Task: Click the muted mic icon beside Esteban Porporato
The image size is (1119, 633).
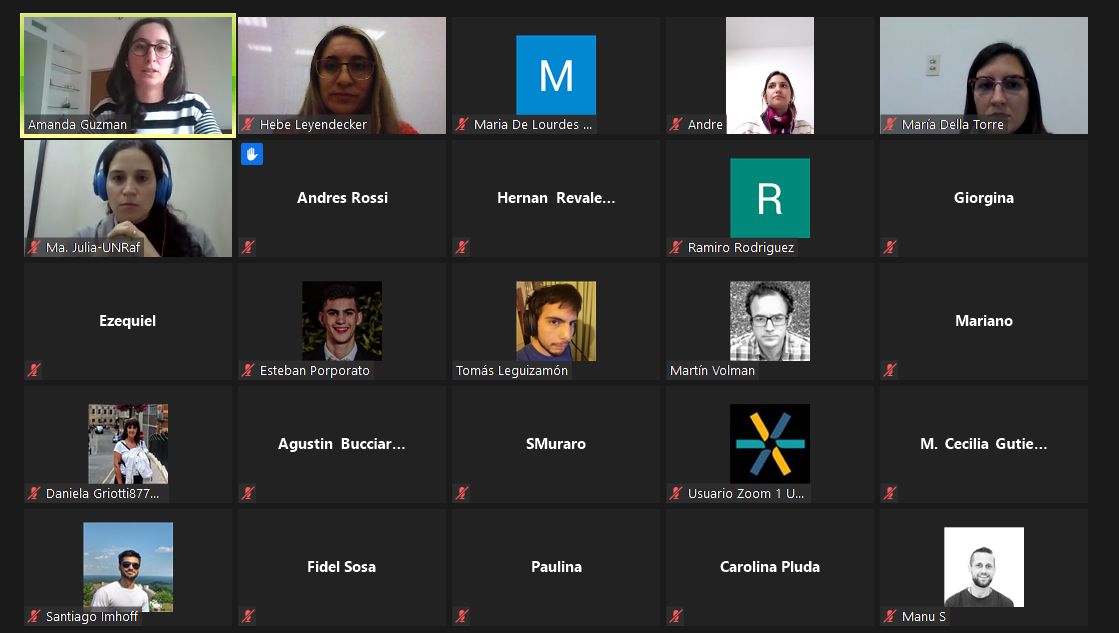Action: pyautogui.click(x=248, y=370)
